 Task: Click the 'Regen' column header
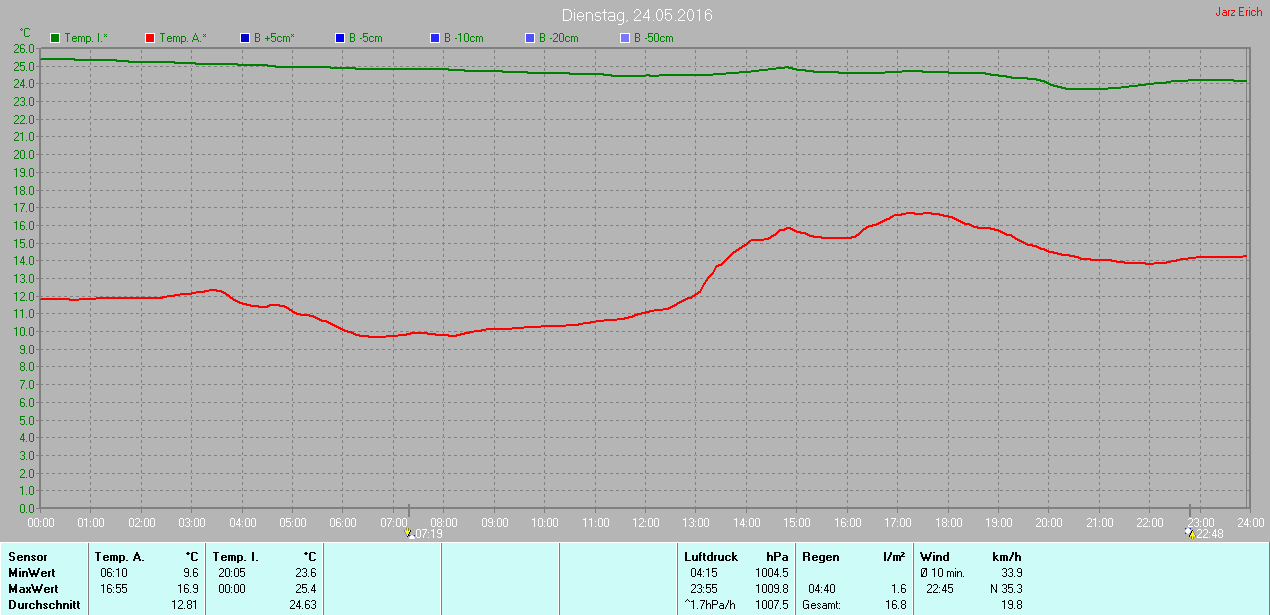(x=820, y=557)
